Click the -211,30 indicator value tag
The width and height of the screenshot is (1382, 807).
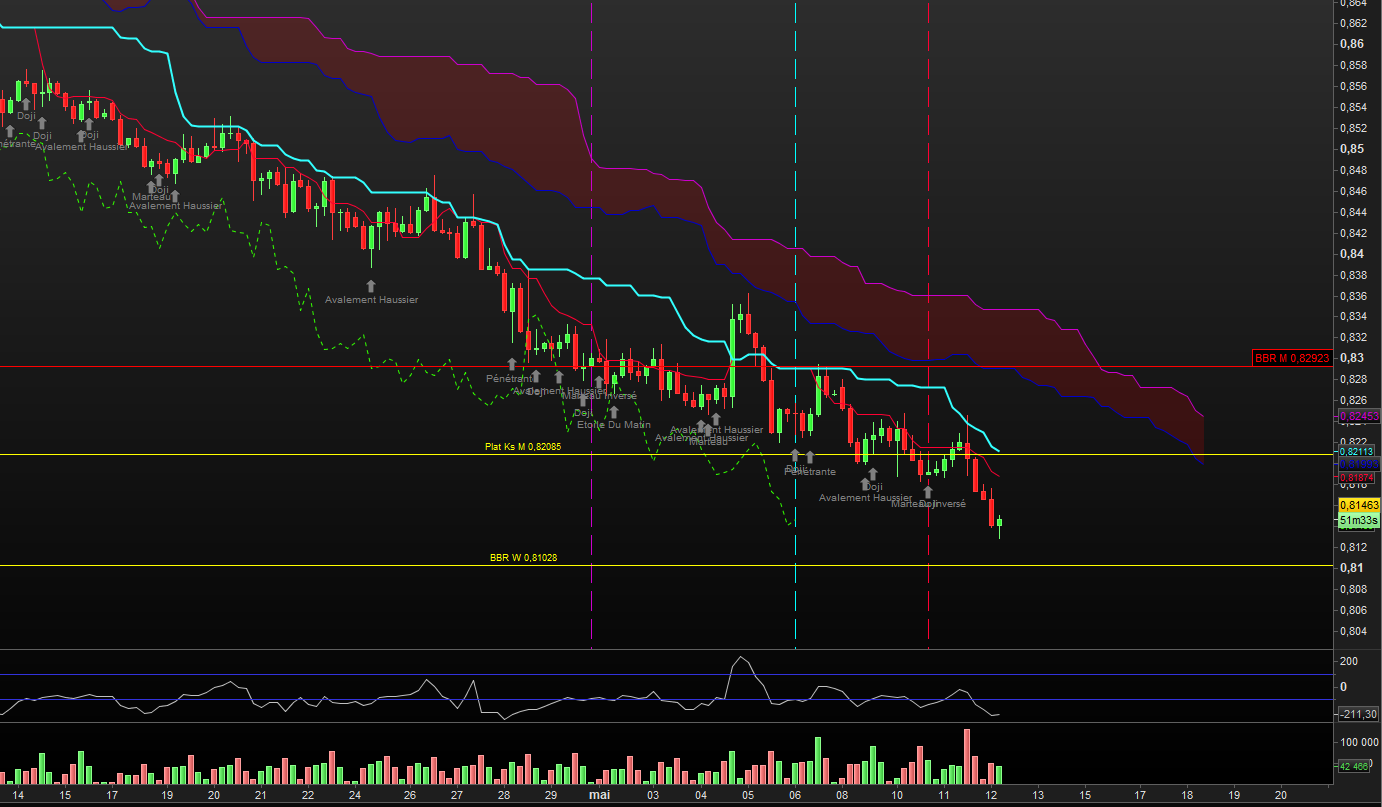coord(1359,713)
